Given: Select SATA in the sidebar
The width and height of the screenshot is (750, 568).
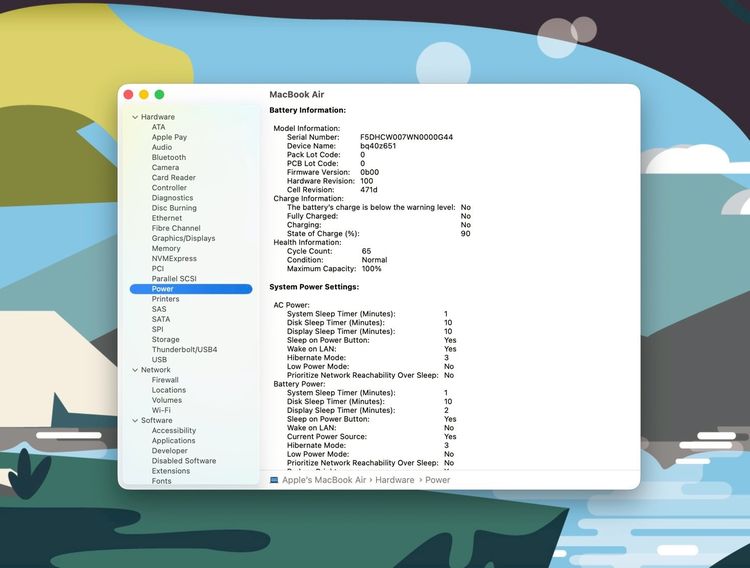Looking at the screenshot, I should click(x=161, y=320).
